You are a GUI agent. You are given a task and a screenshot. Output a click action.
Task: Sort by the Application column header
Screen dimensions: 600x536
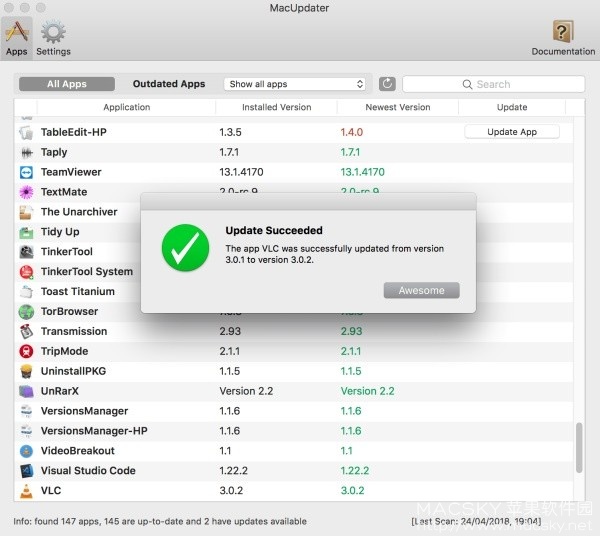127,107
